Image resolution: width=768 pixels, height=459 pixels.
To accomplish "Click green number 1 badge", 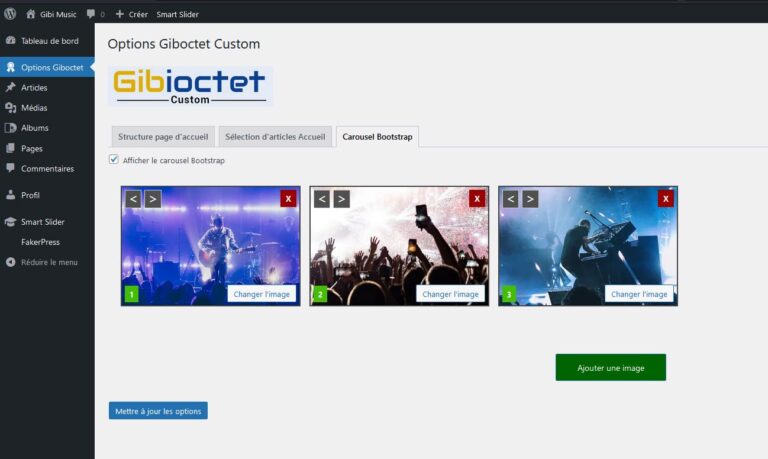I will pyautogui.click(x=131, y=294).
